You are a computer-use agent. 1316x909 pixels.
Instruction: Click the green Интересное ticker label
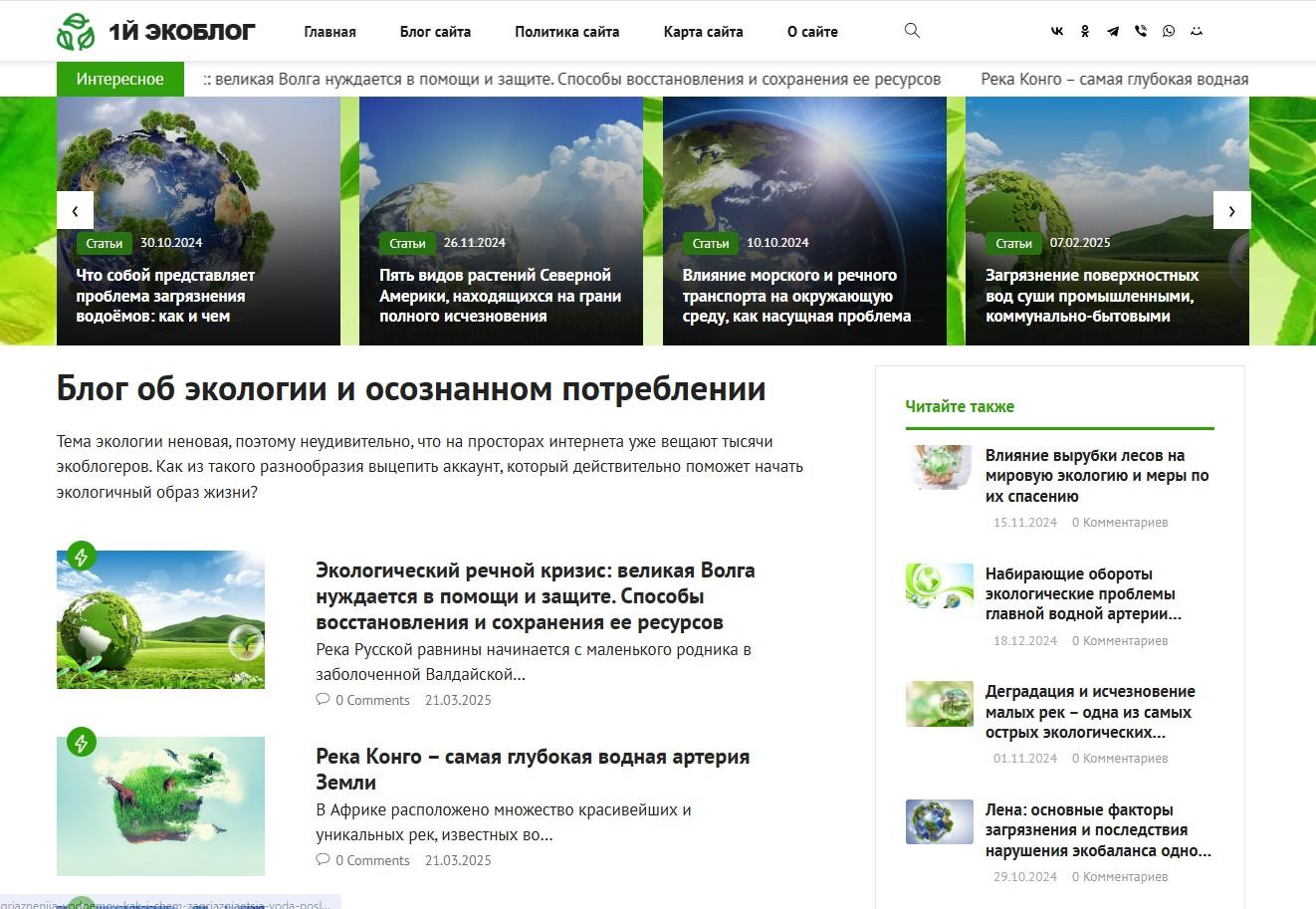pyautogui.click(x=120, y=79)
